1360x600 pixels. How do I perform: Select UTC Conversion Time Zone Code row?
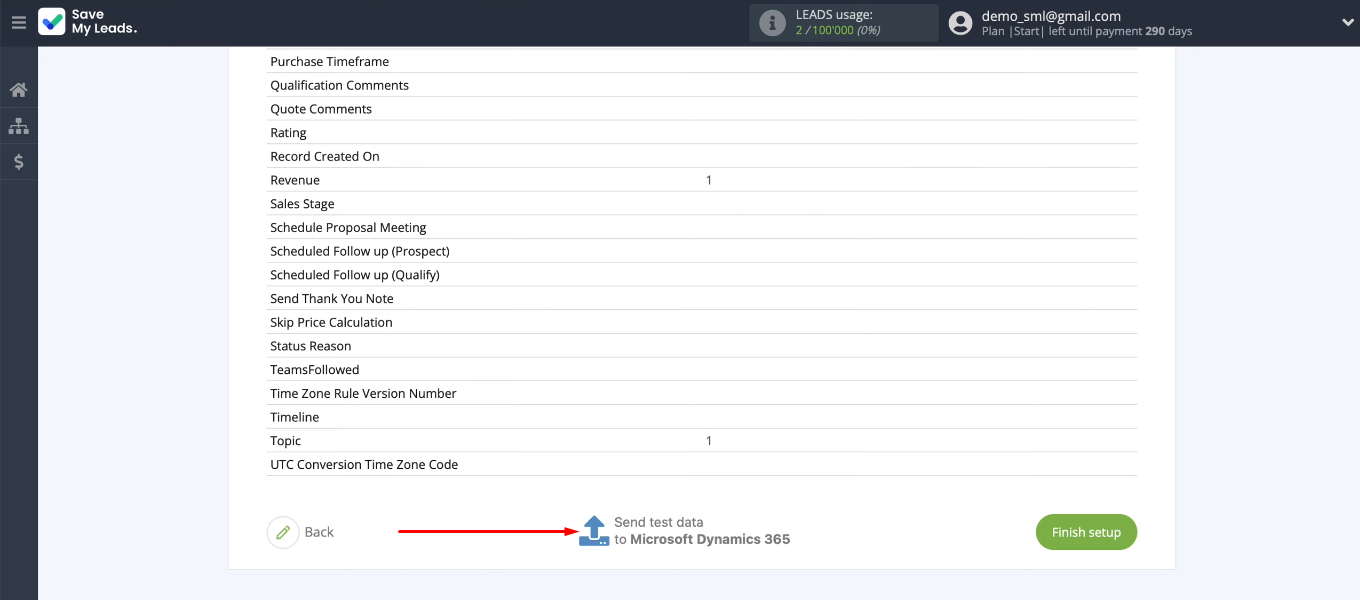(701, 465)
